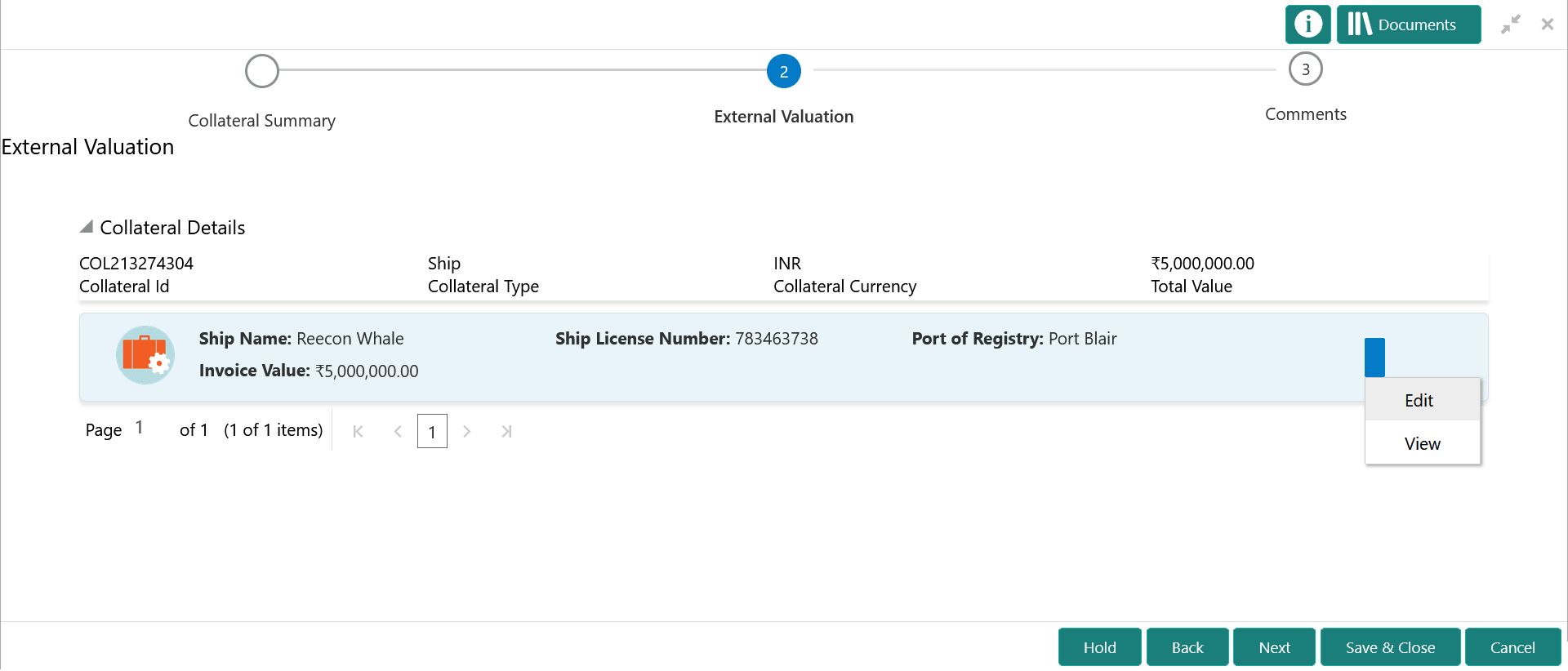
Task: Click the Comments step label
Action: 1306,114
